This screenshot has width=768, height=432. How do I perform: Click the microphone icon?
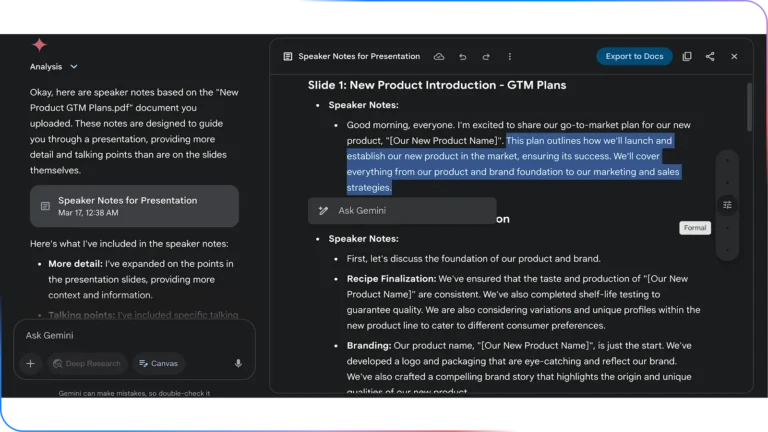point(238,363)
